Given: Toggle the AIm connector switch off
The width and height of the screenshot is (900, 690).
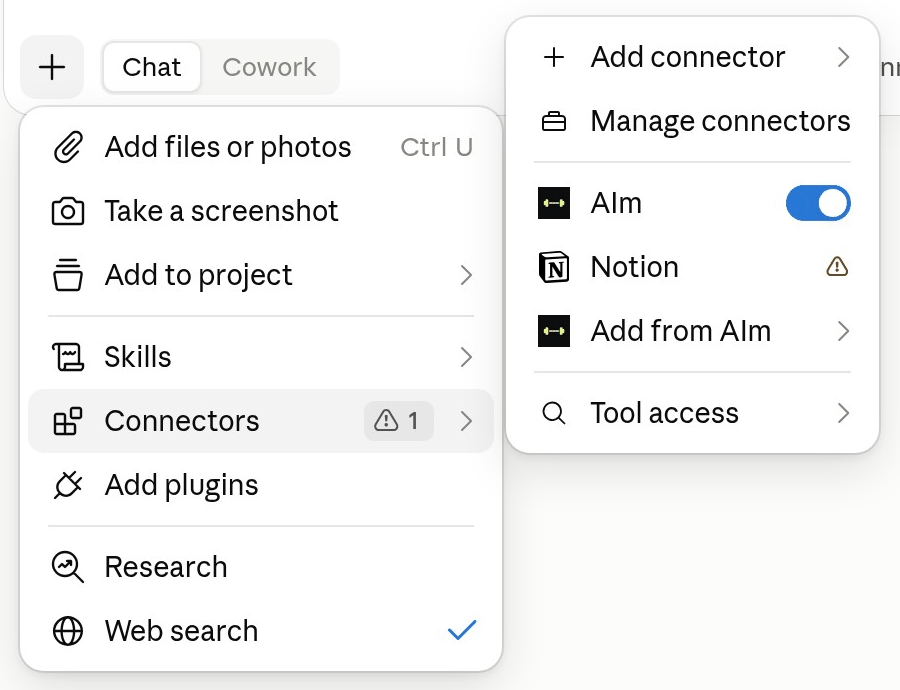Looking at the screenshot, I should [818, 203].
